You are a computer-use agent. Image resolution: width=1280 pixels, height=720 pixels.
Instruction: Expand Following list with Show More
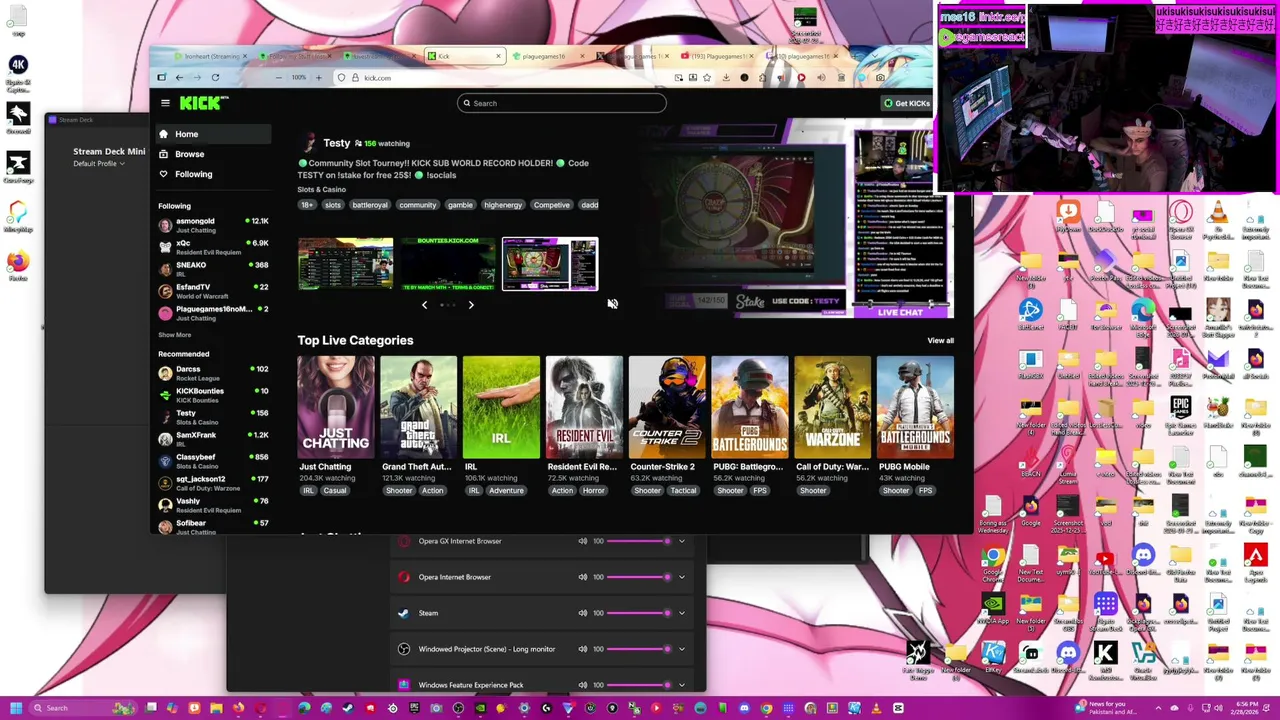174,335
